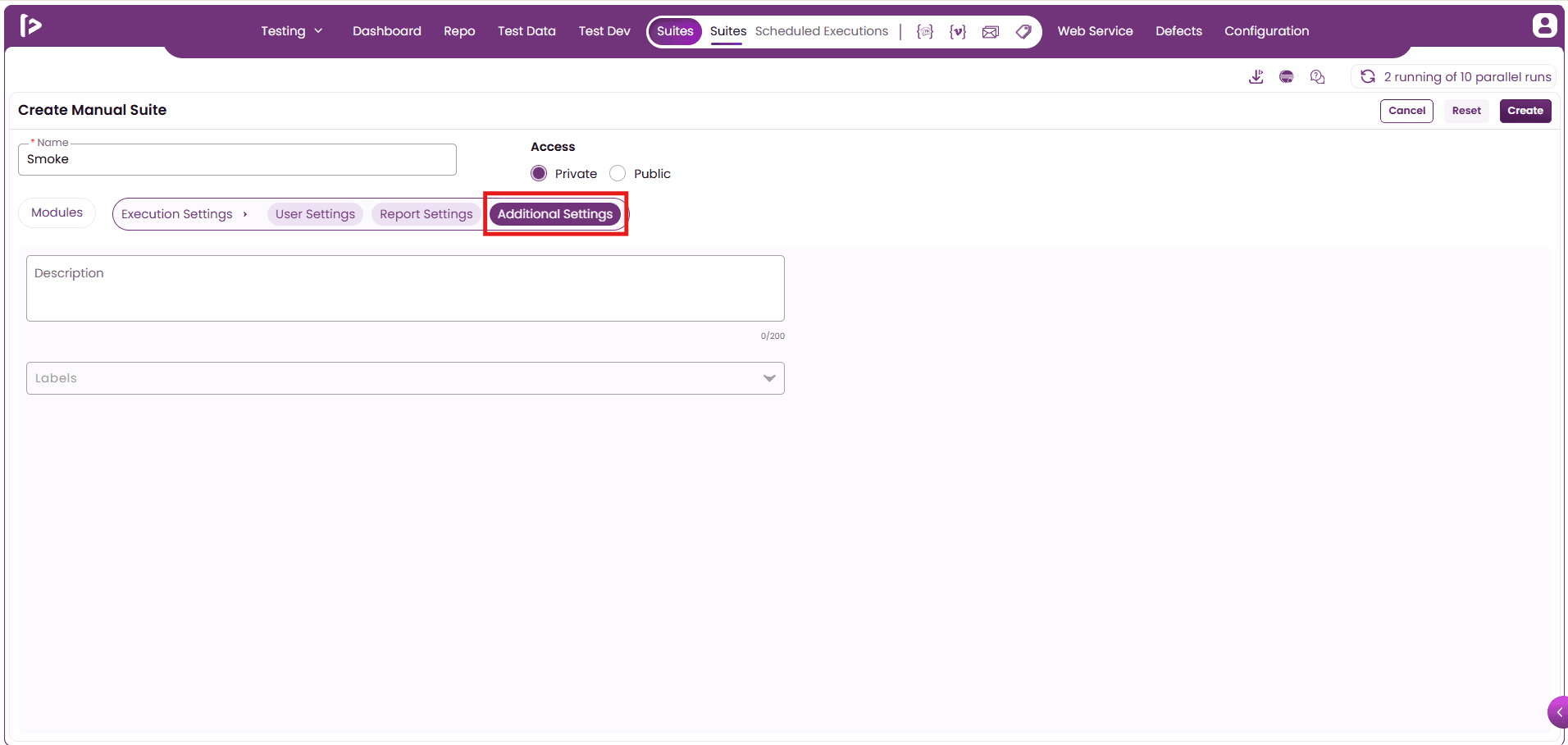Open the Labels dropdown arrow

click(x=769, y=378)
